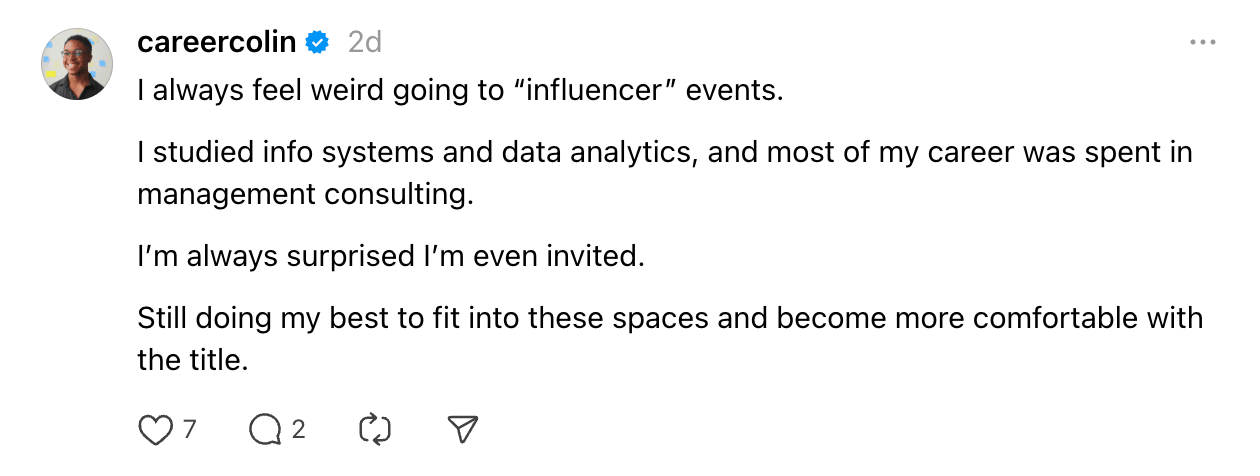Click the 2d timestamp of the post
1260x476 pixels.
click(x=364, y=42)
